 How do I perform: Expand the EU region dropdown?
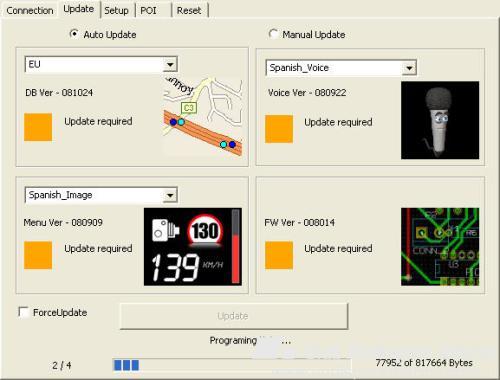pyautogui.click(x=170, y=64)
